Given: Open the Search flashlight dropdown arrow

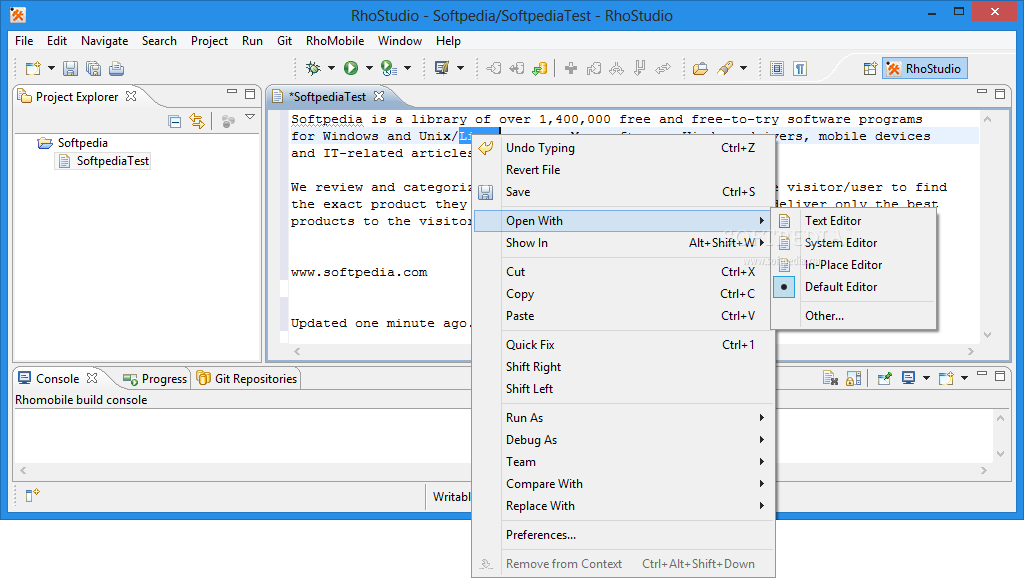Looking at the screenshot, I should (x=743, y=68).
